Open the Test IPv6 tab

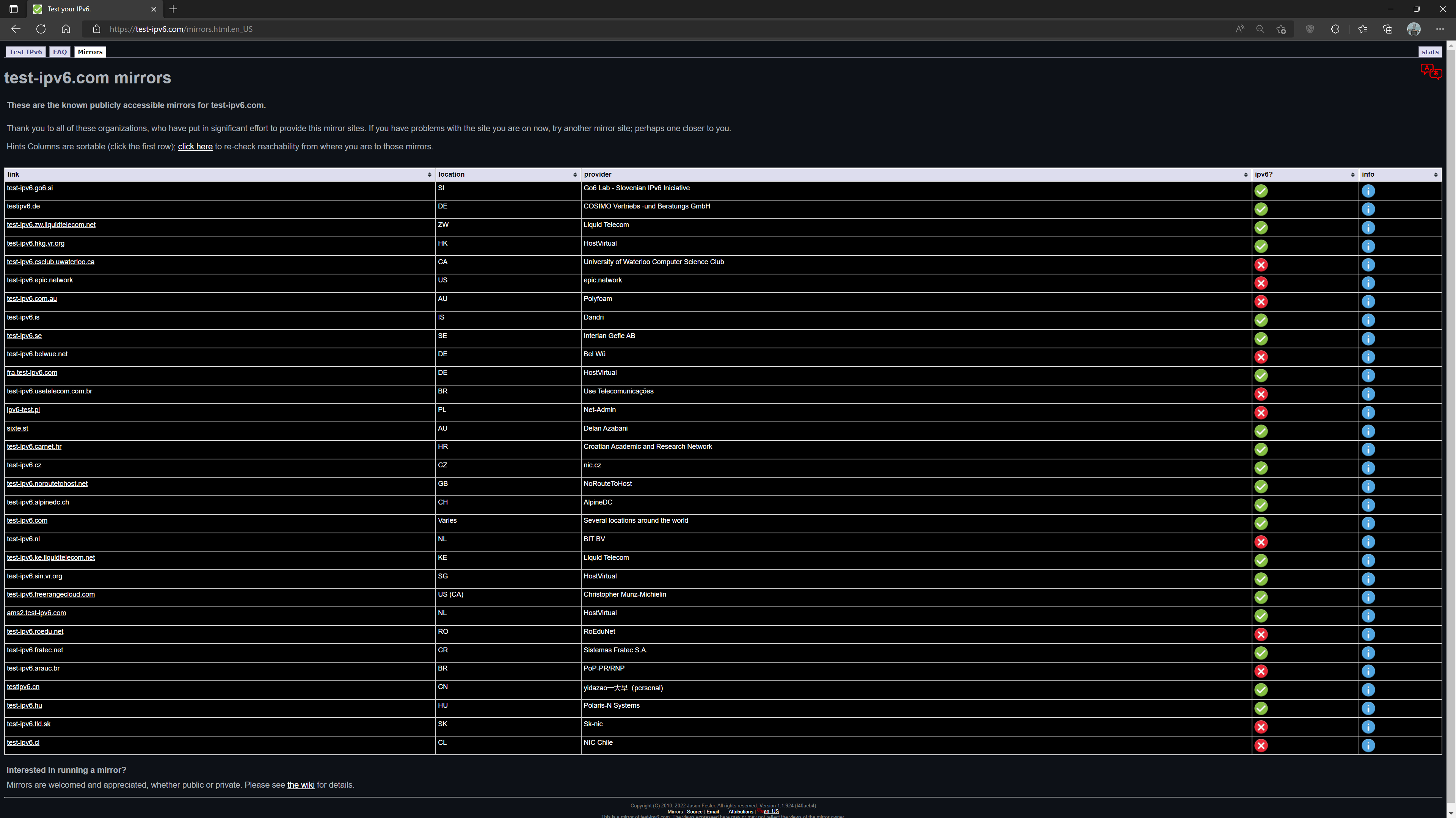click(25, 52)
